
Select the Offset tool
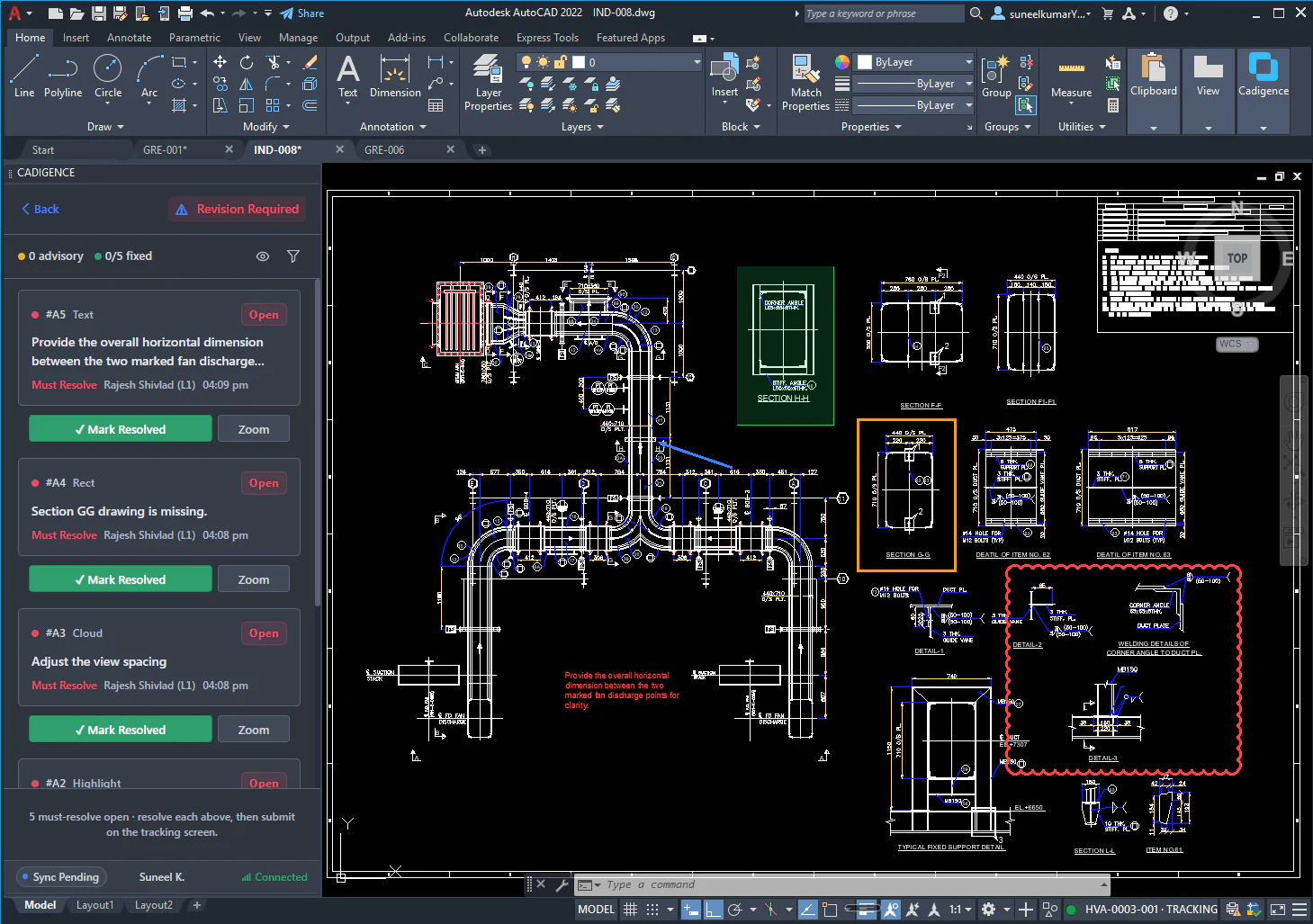310,105
